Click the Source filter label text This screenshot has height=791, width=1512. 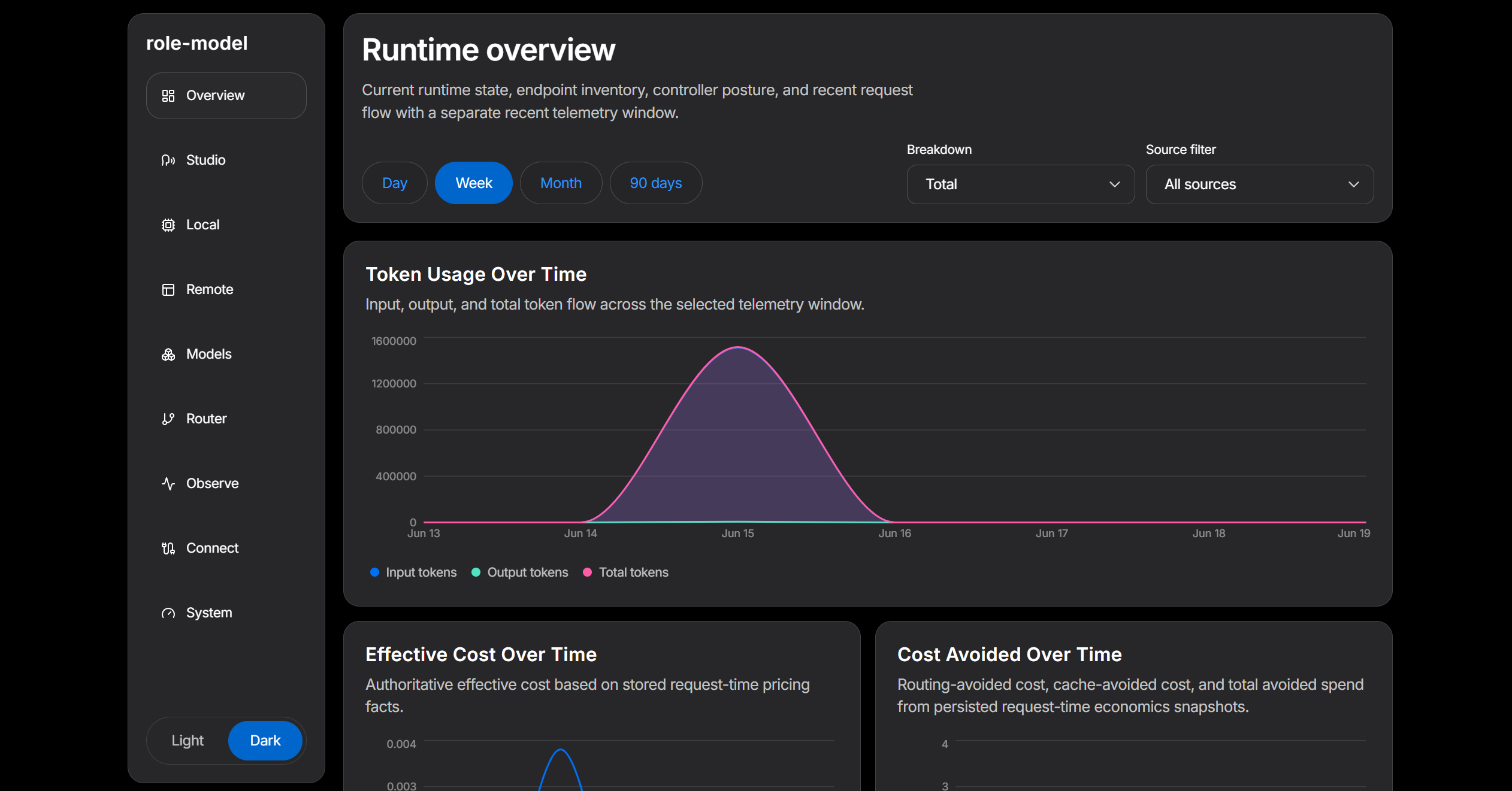click(1181, 150)
